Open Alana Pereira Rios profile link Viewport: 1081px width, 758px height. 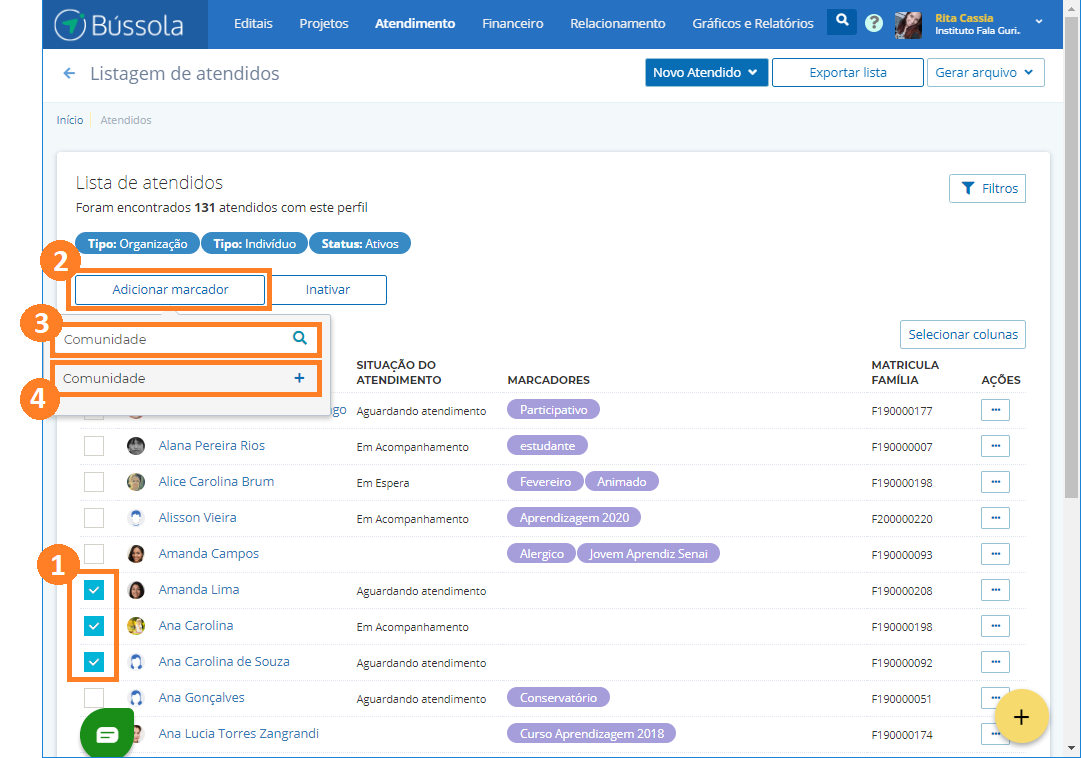point(211,446)
